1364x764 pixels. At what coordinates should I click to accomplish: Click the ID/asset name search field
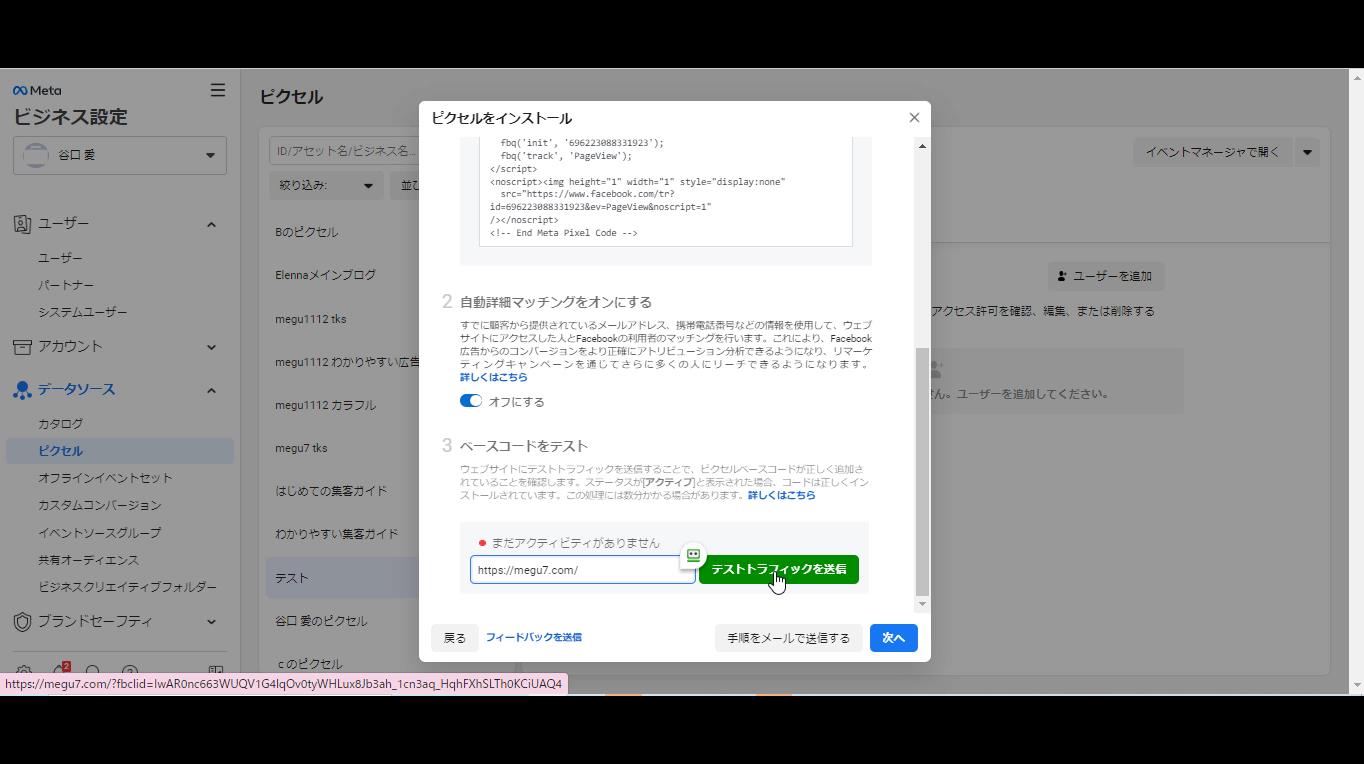point(345,151)
